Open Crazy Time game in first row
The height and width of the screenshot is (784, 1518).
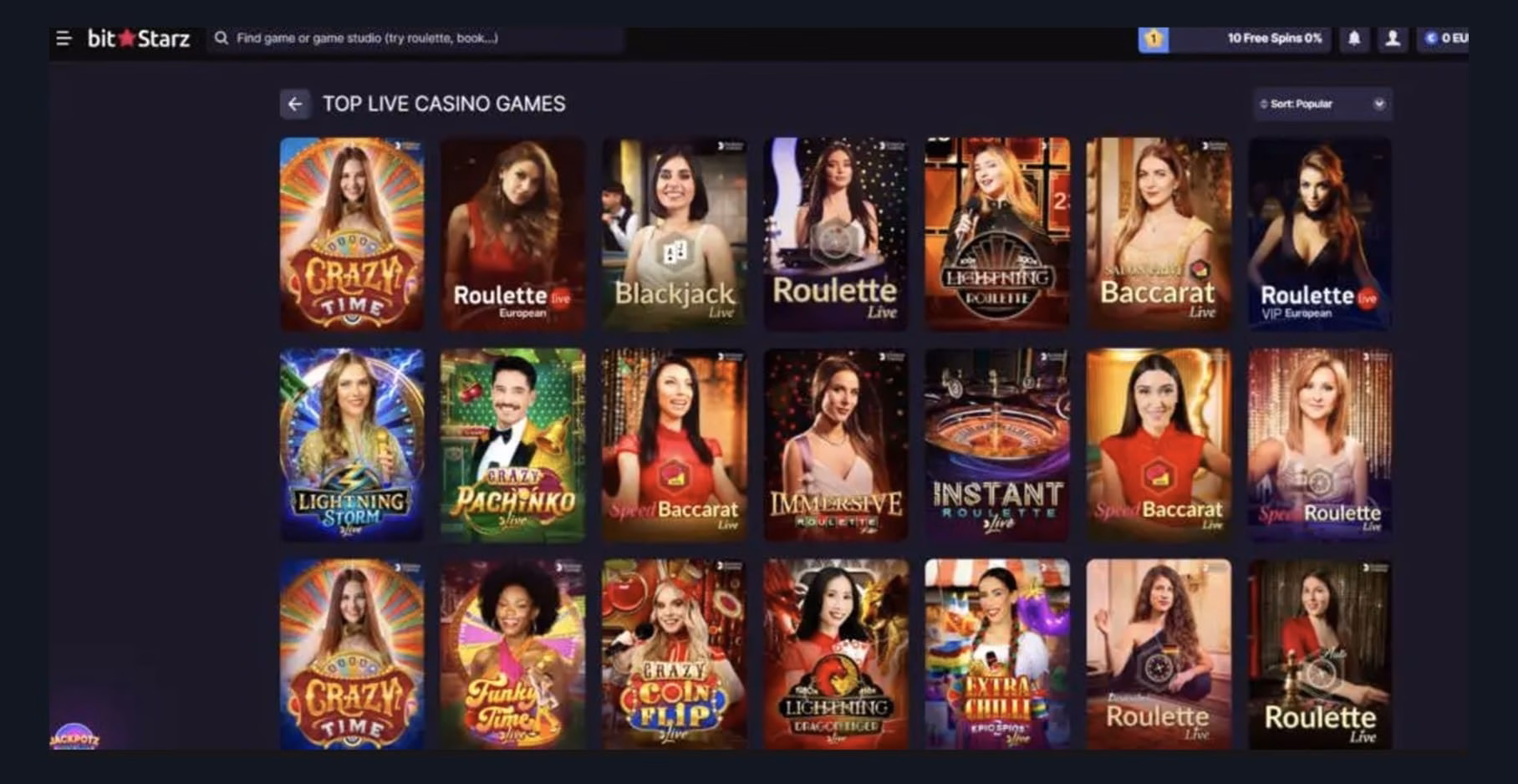352,233
